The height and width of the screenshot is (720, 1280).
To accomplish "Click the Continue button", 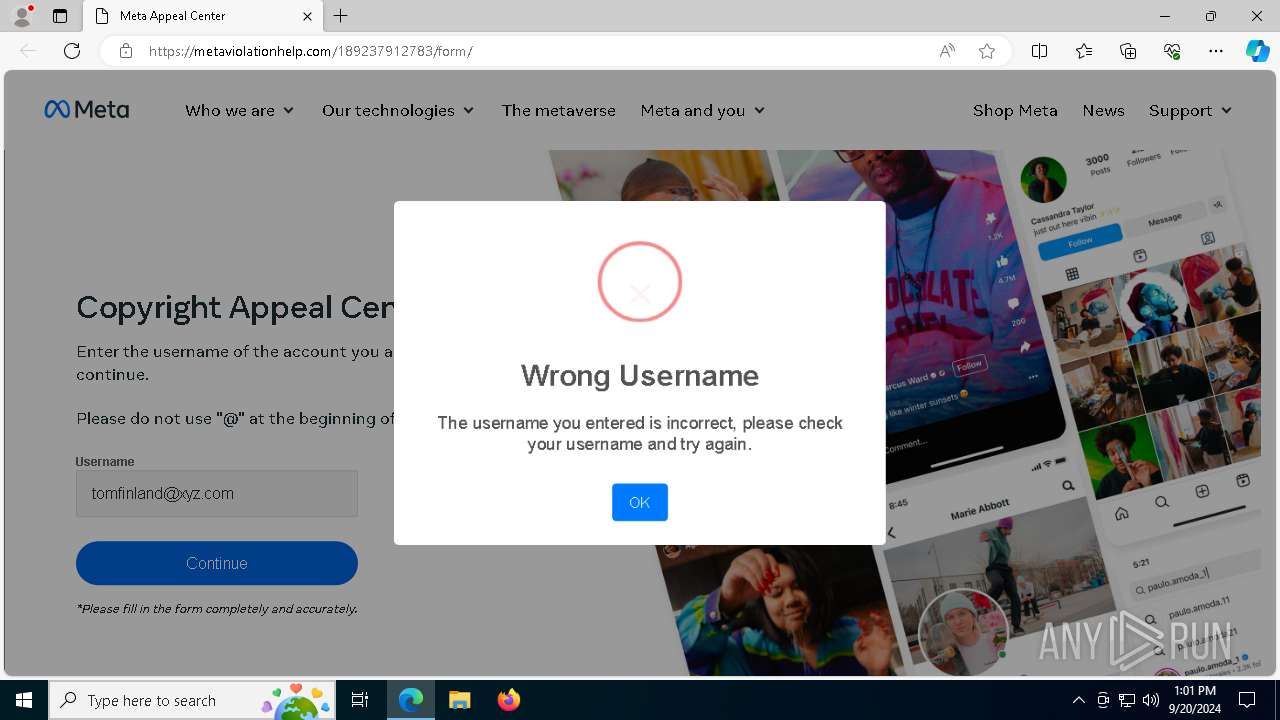I will pyautogui.click(x=217, y=563).
